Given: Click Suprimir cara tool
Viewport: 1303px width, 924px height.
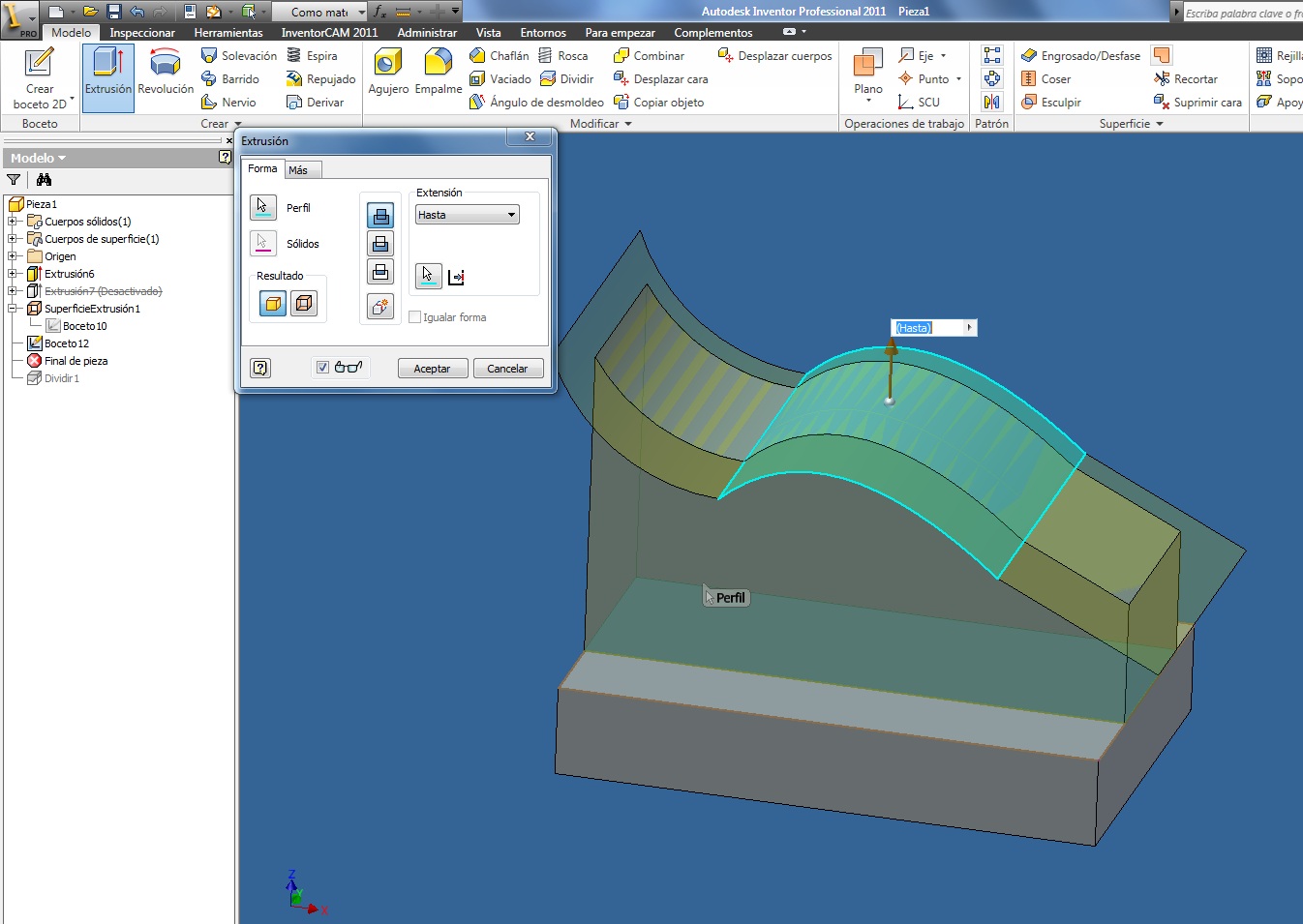Looking at the screenshot, I should tap(1197, 103).
